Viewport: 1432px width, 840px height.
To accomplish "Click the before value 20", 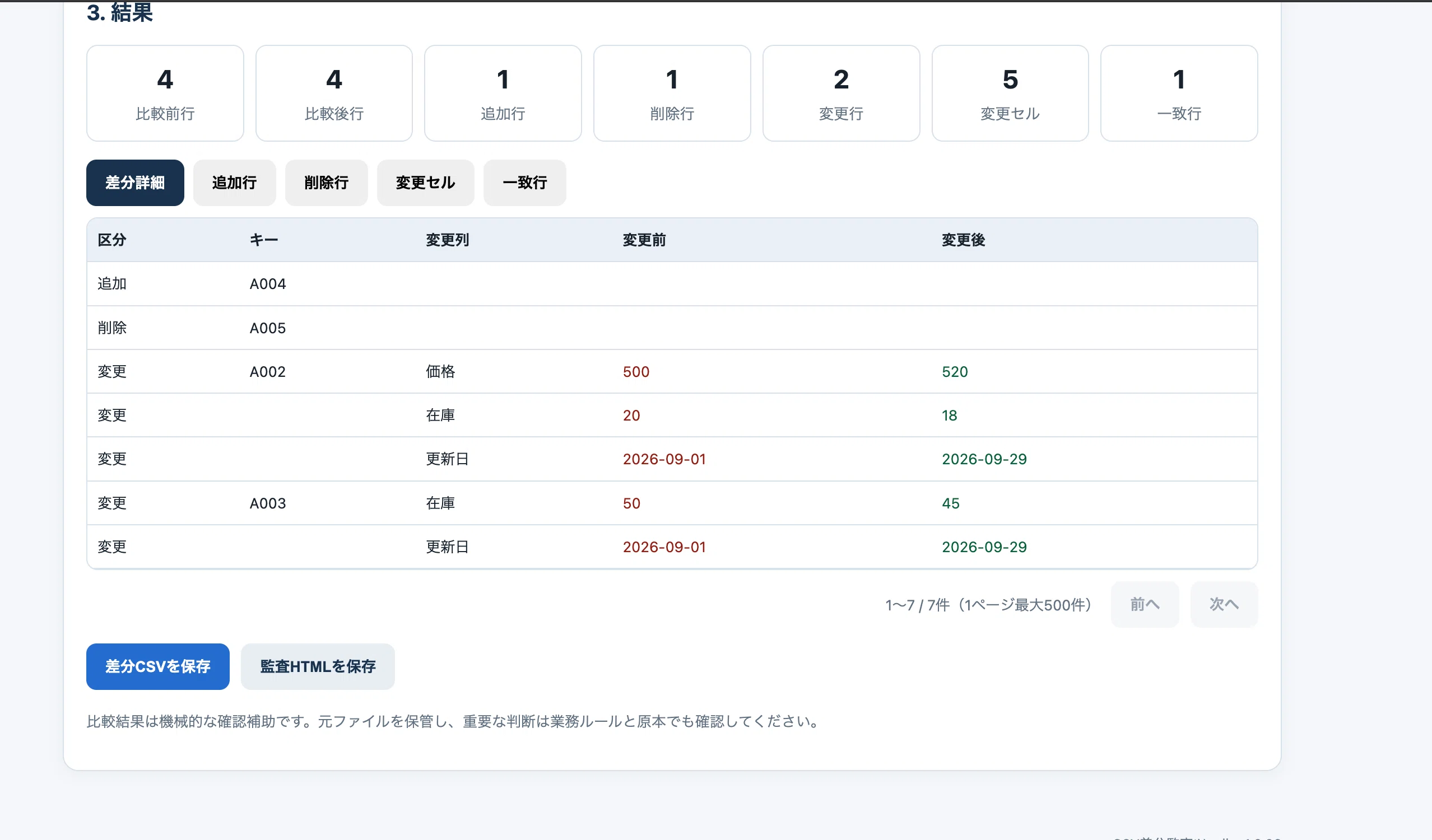I will coord(631,415).
